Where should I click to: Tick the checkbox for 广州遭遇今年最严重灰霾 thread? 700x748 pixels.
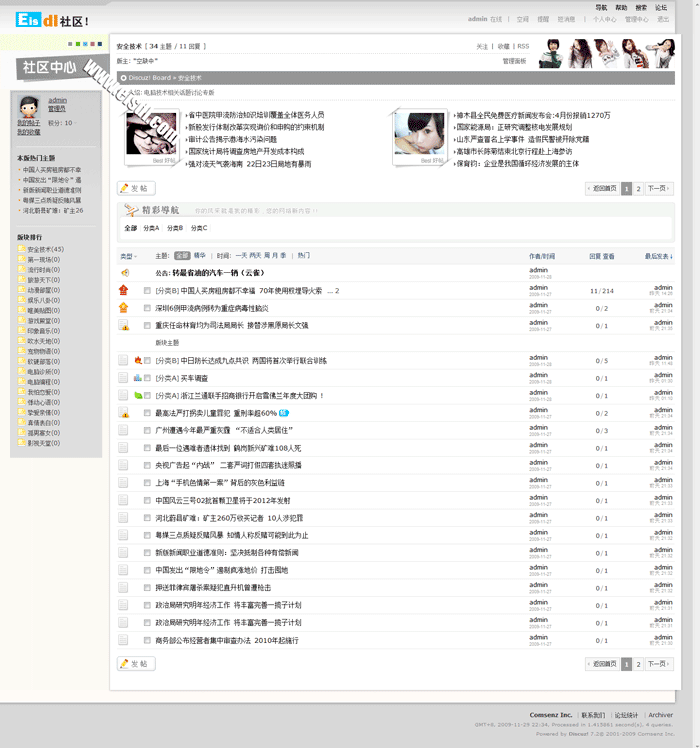point(147,430)
